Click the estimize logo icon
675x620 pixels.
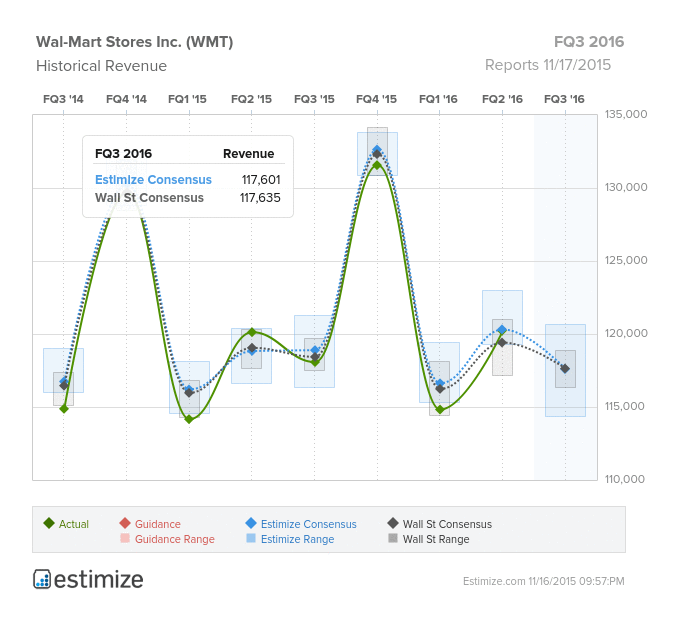pyautogui.click(x=42, y=579)
